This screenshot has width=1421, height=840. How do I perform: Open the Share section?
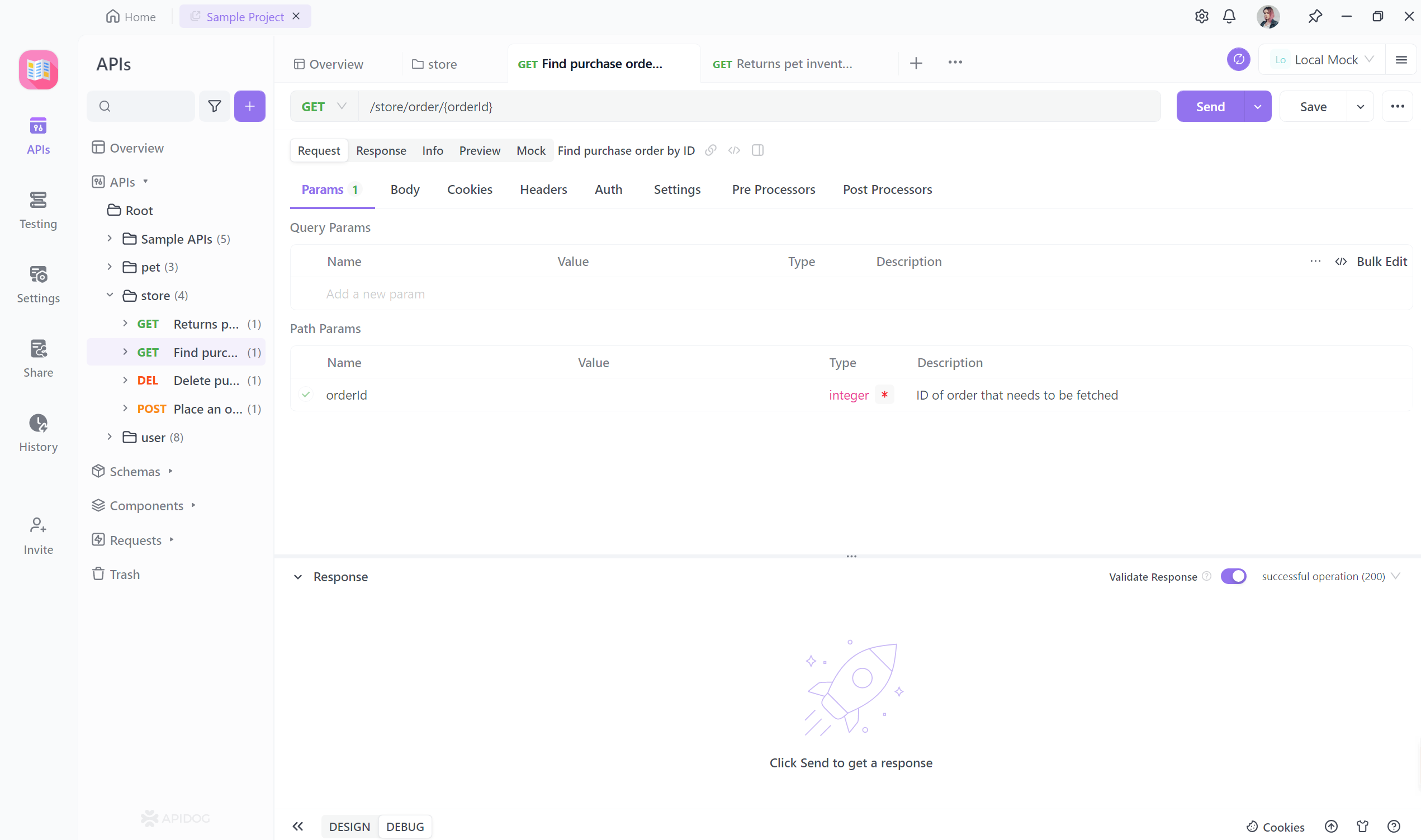[38, 358]
